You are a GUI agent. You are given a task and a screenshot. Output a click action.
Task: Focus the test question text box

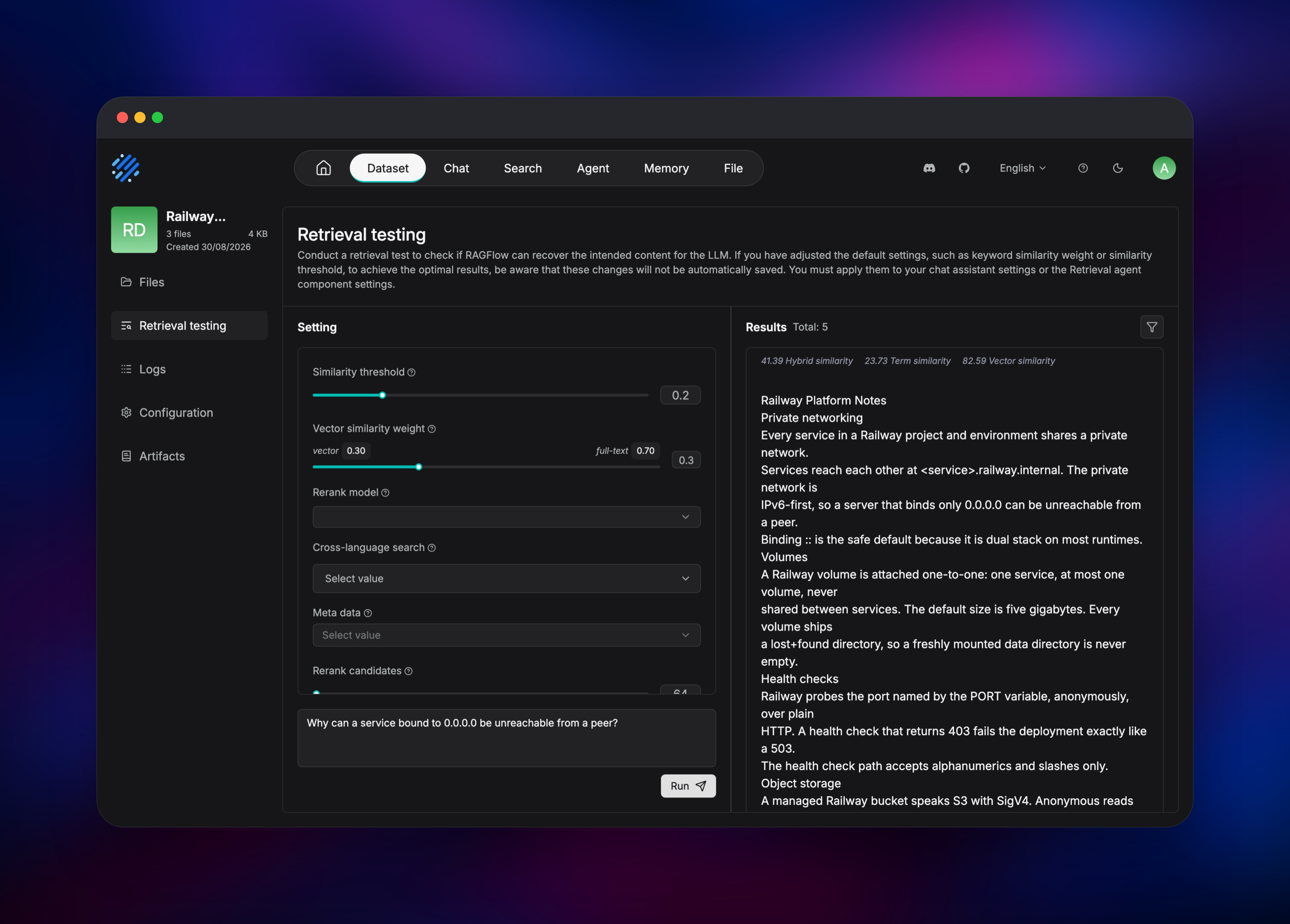tap(506, 738)
